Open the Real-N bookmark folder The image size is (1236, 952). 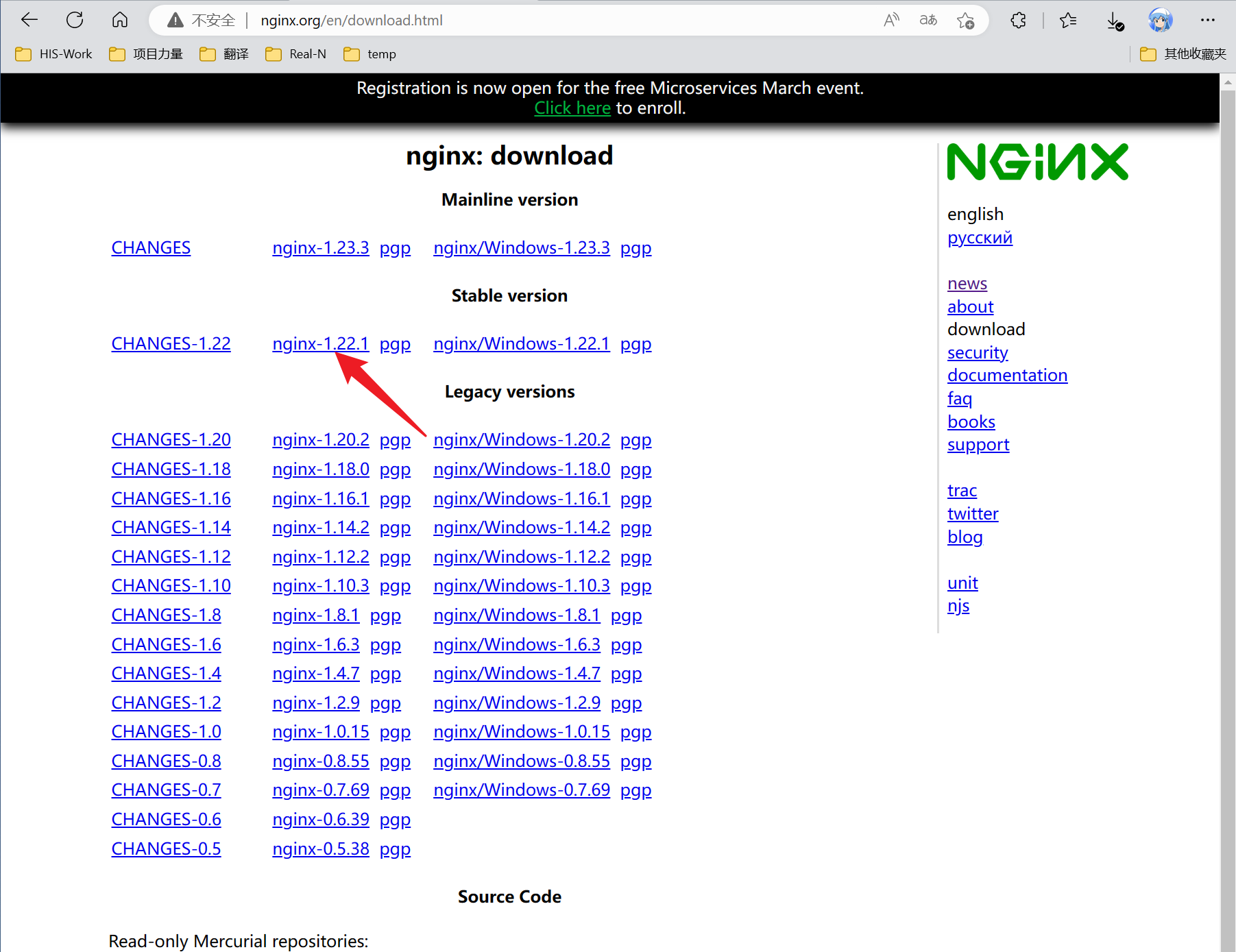pyautogui.click(x=295, y=54)
